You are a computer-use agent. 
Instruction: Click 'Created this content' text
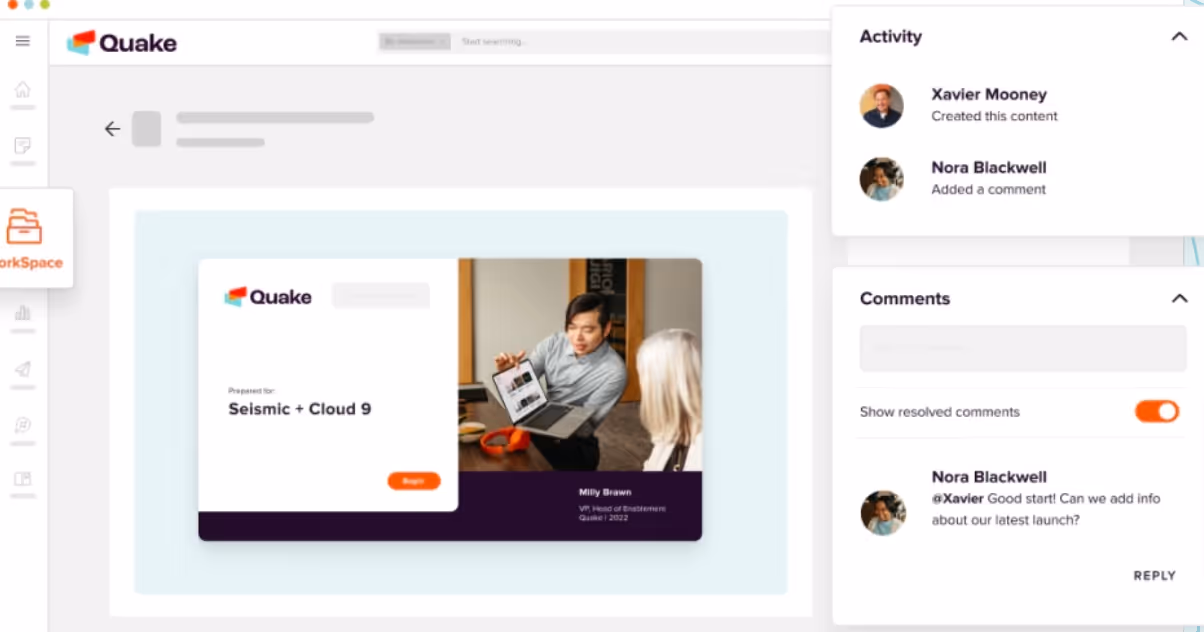tap(994, 116)
